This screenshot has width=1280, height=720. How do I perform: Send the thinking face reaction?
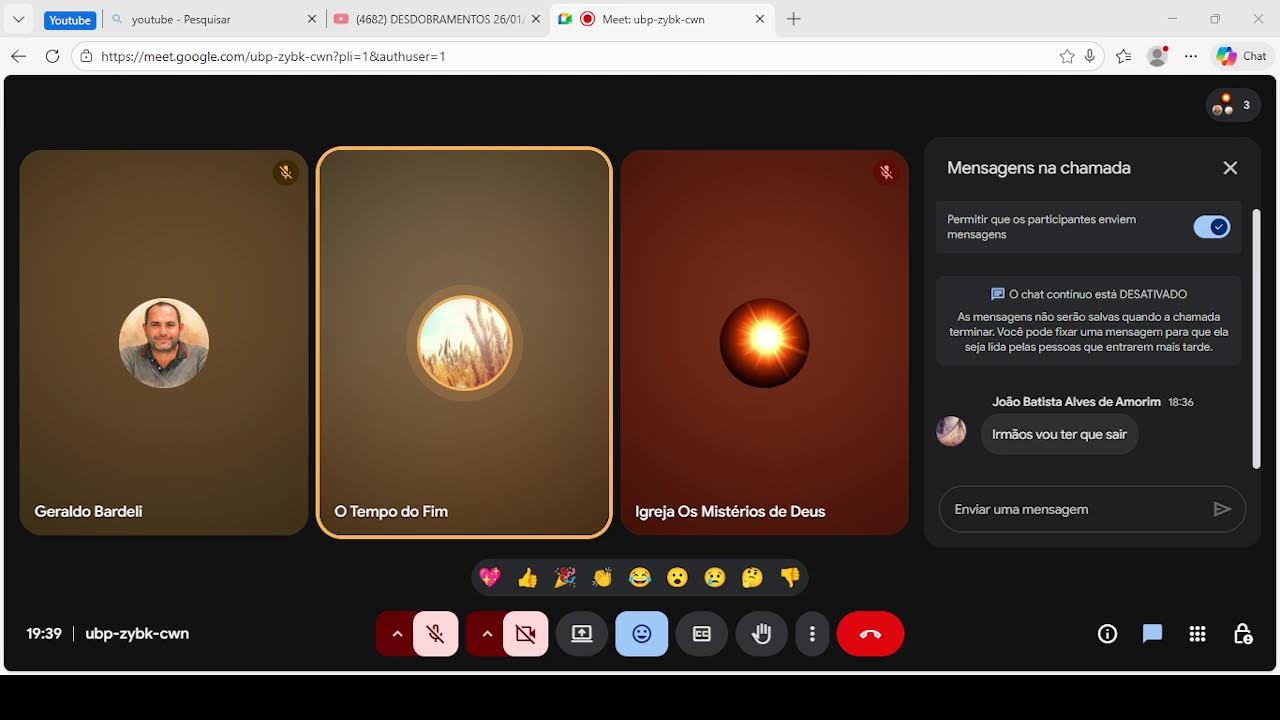tap(752, 577)
